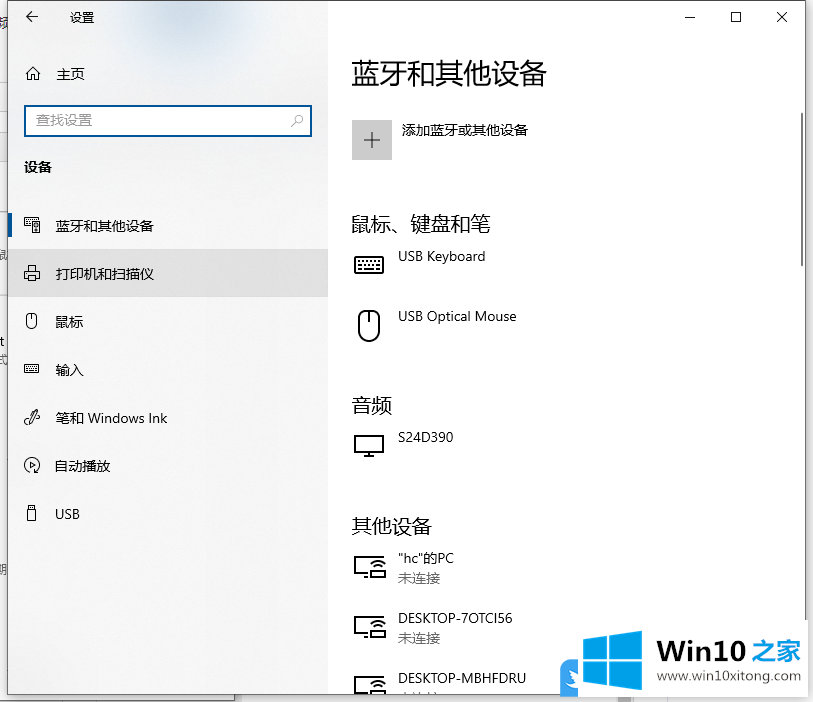
Task: Click the pen icon for Windows Ink
Action: 32,417
